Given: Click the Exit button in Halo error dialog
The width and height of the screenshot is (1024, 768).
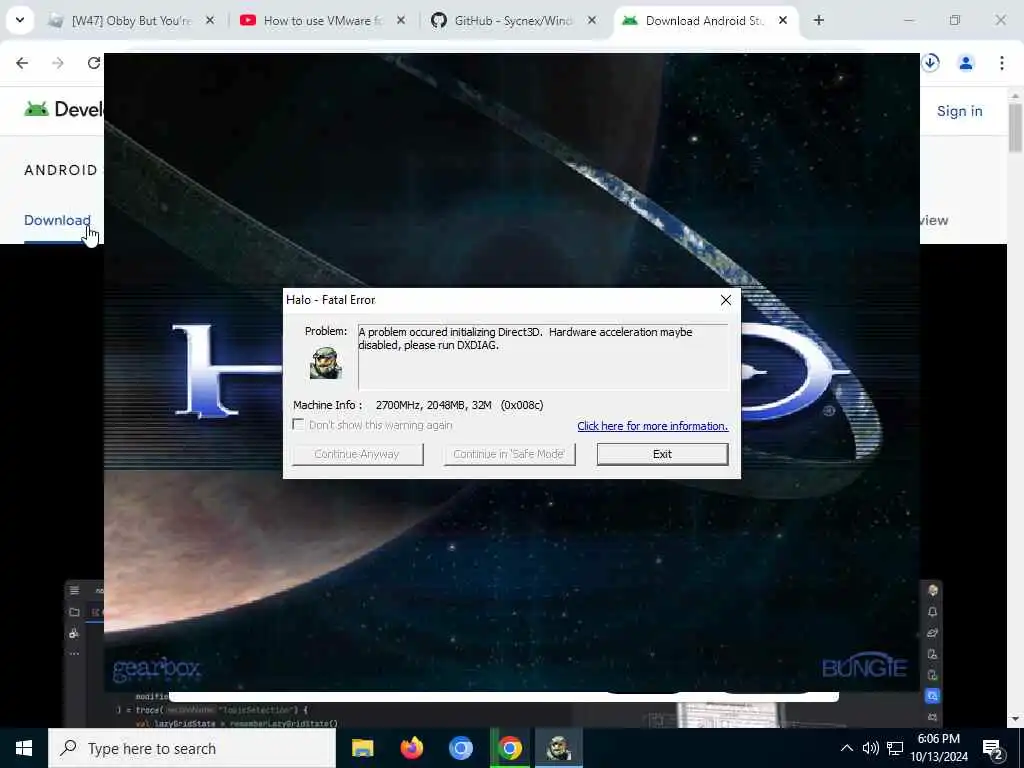Looking at the screenshot, I should (x=662, y=454).
